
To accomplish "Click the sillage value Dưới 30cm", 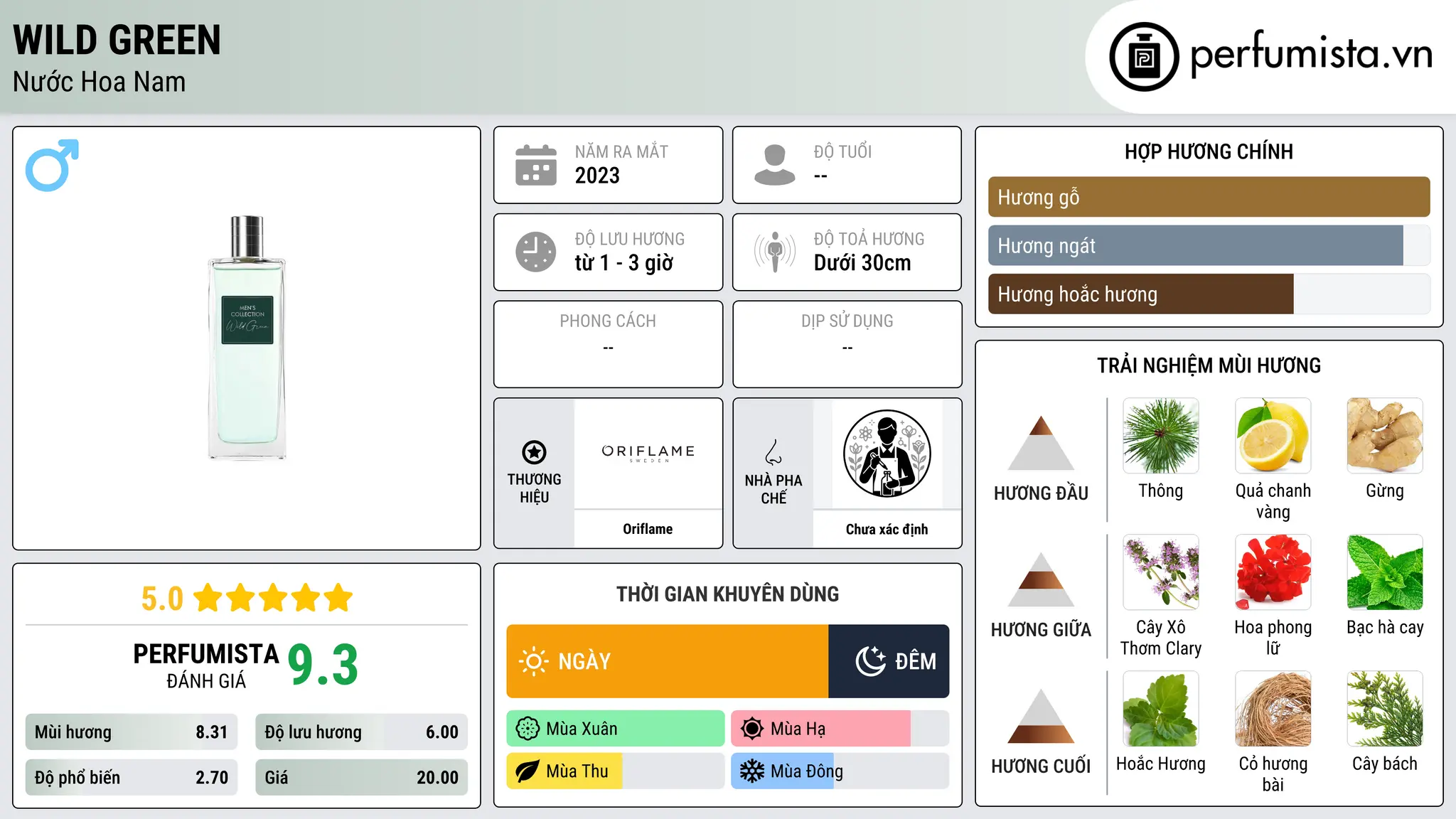I will (862, 263).
